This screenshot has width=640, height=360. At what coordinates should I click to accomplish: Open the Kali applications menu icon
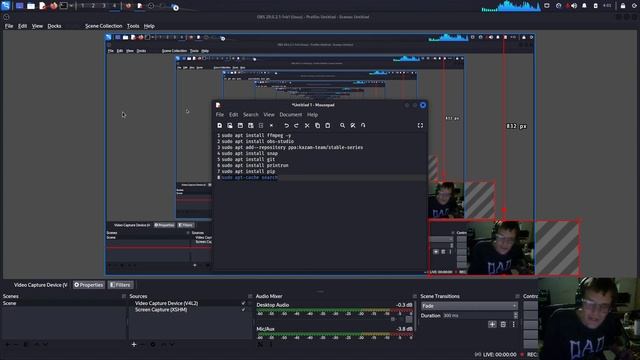click(x=6, y=6)
